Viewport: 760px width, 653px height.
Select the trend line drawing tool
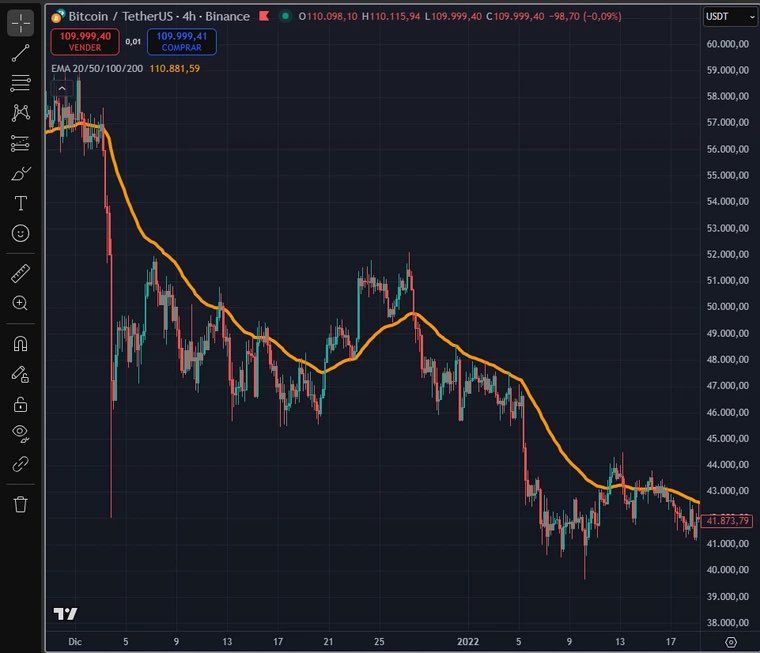click(20, 53)
